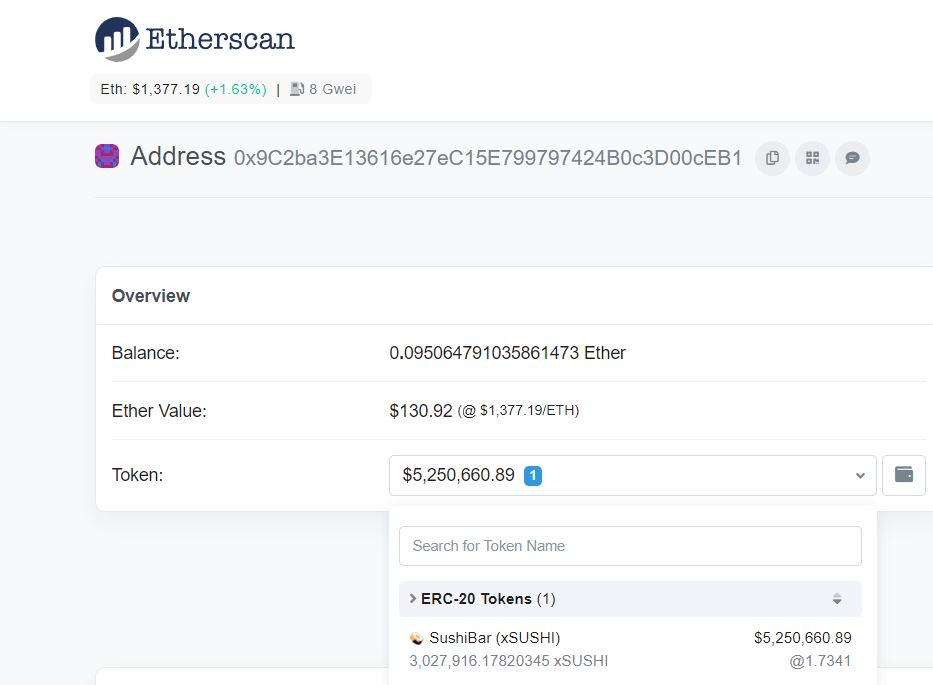Click the Etherscan logo icon

117,39
